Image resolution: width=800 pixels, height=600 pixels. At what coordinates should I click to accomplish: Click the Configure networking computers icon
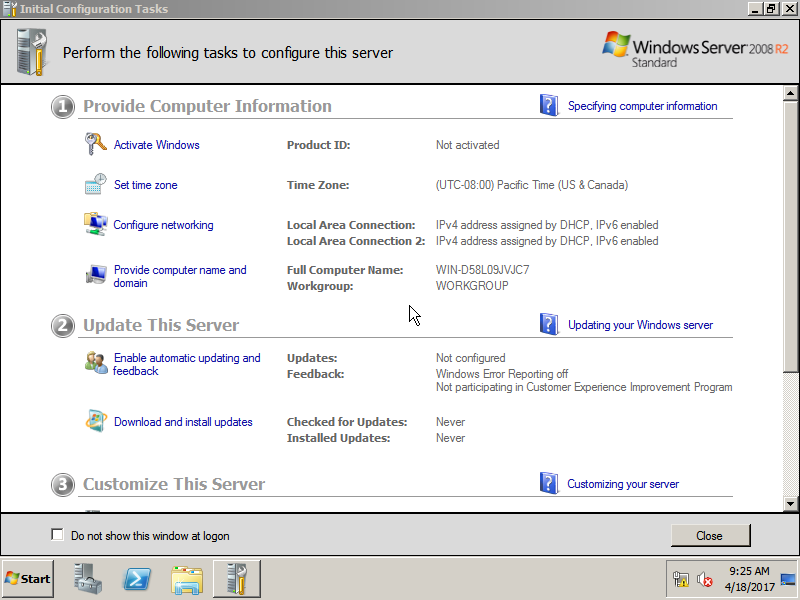point(95,224)
